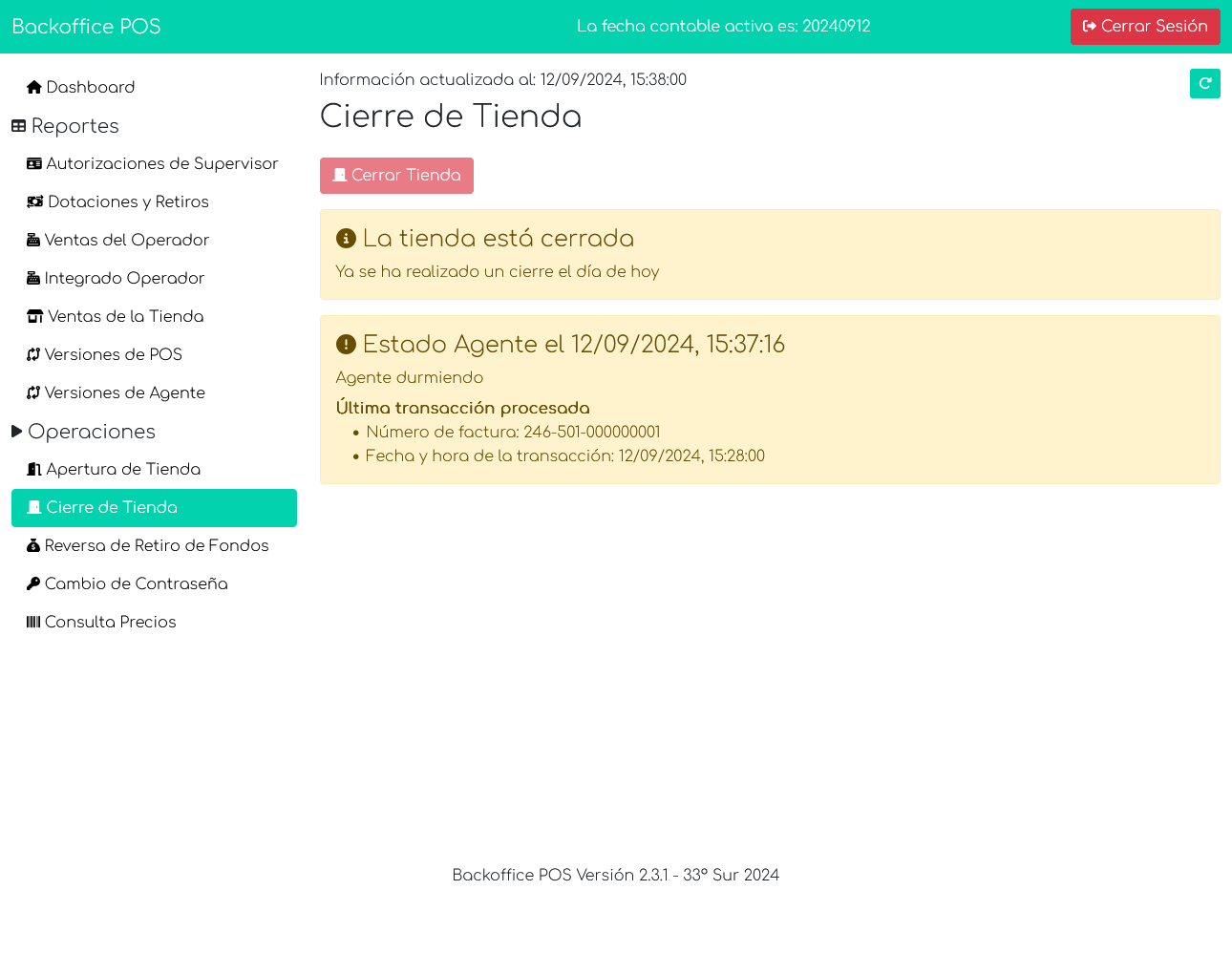Open the Dashboard menu item

pos(154,87)
